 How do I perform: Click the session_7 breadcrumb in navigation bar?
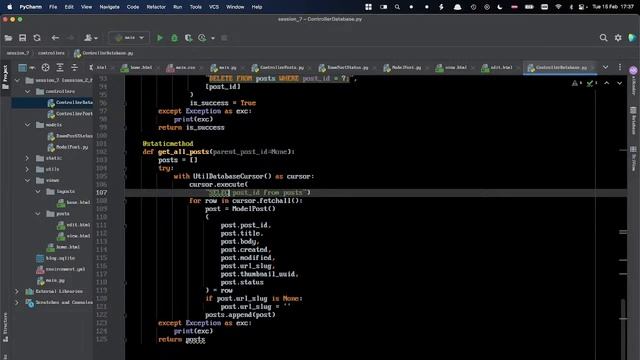pyautogui.click(x=18, y=53)
